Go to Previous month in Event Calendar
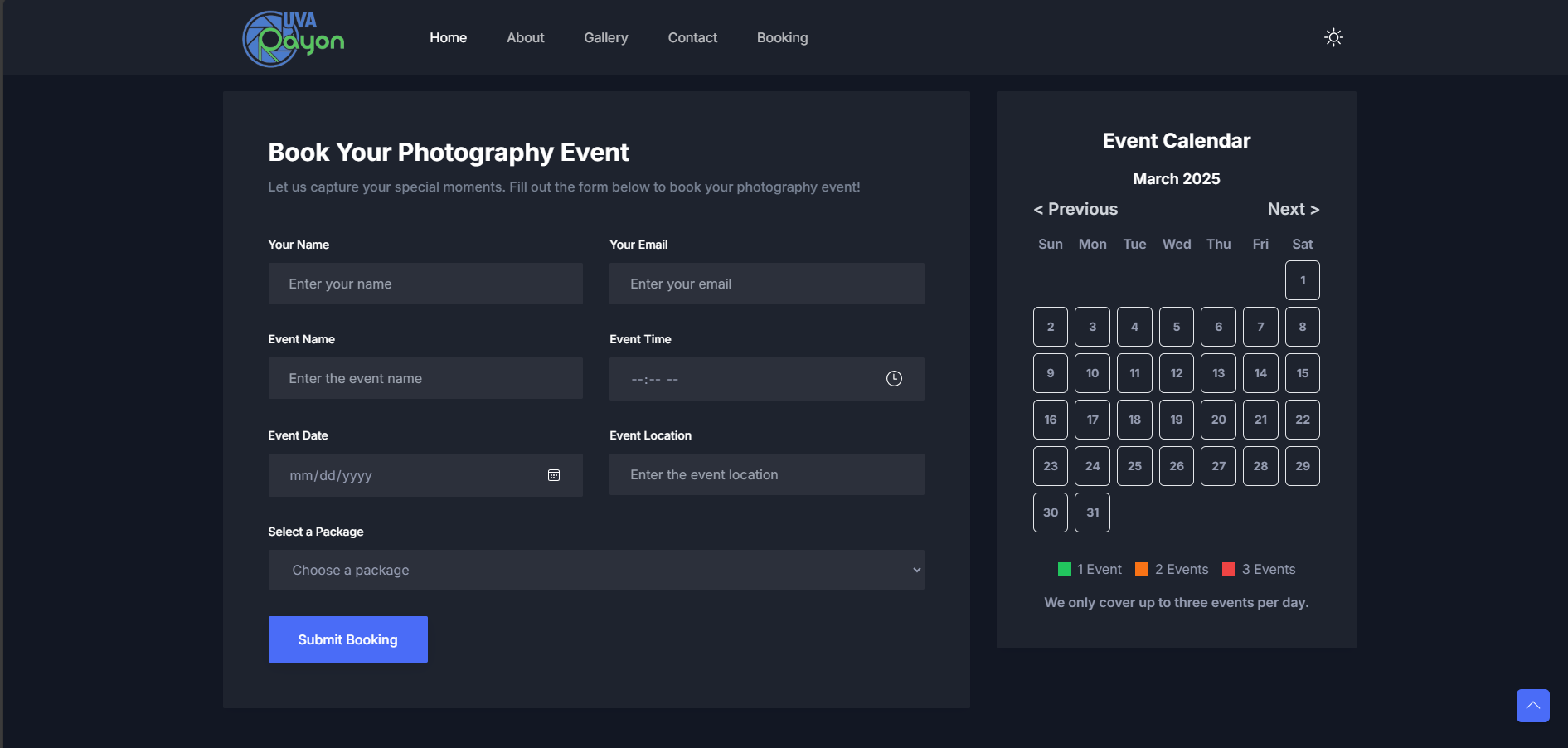 [1075, 209]
